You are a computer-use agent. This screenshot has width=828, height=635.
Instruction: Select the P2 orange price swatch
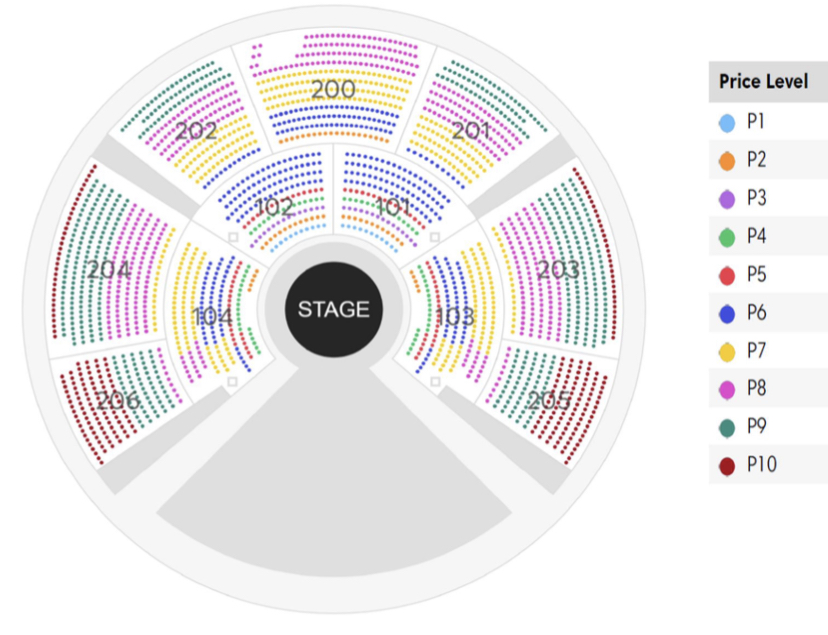coord(727,161)
